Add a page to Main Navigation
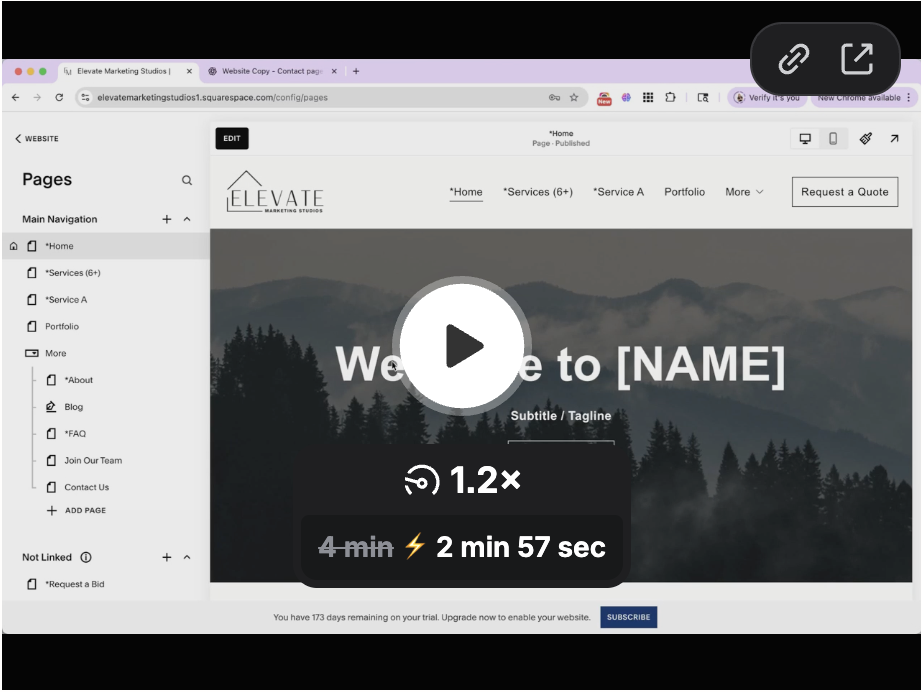Viewport: 922px width, 692px height. click(x=166, y=219)
